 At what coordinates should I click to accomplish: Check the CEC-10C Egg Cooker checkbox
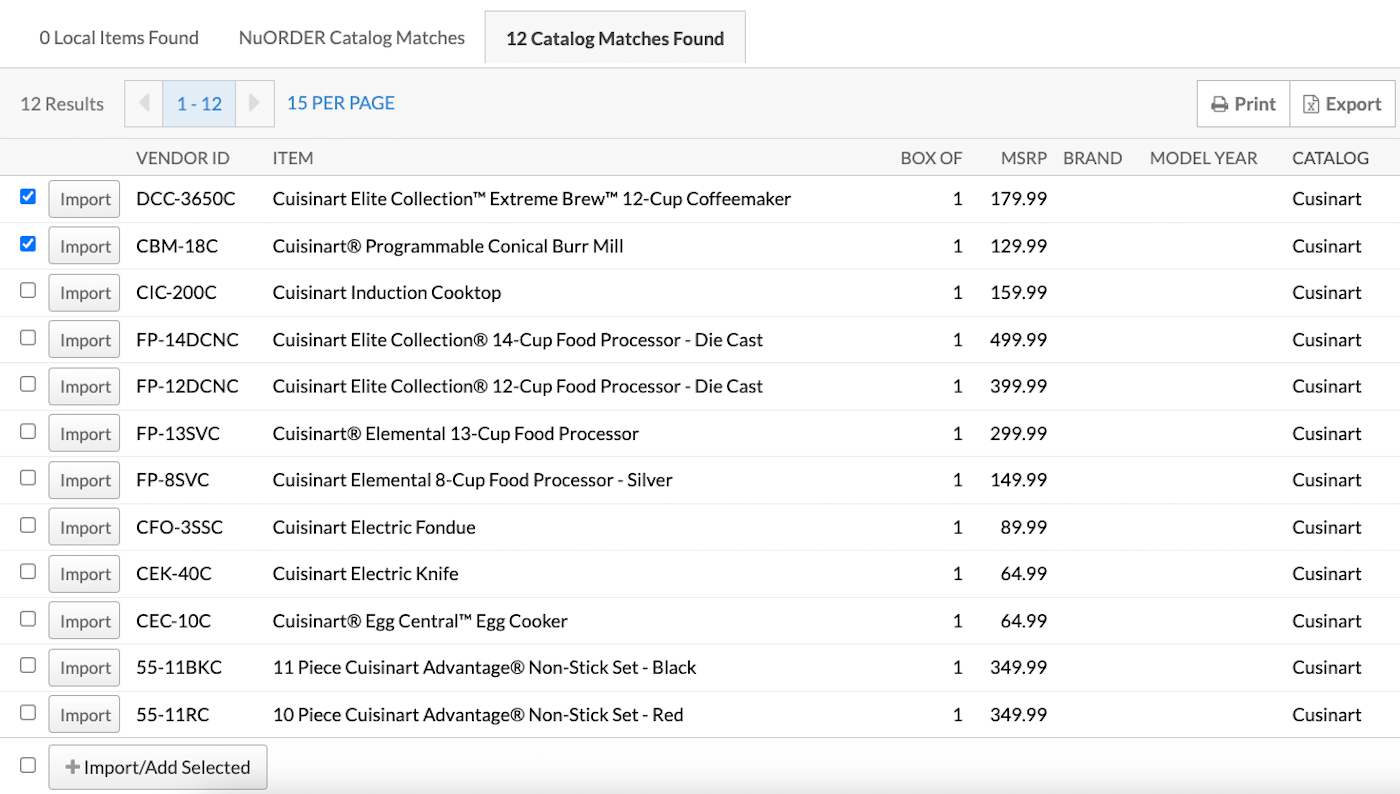click(x=27, y=618)
